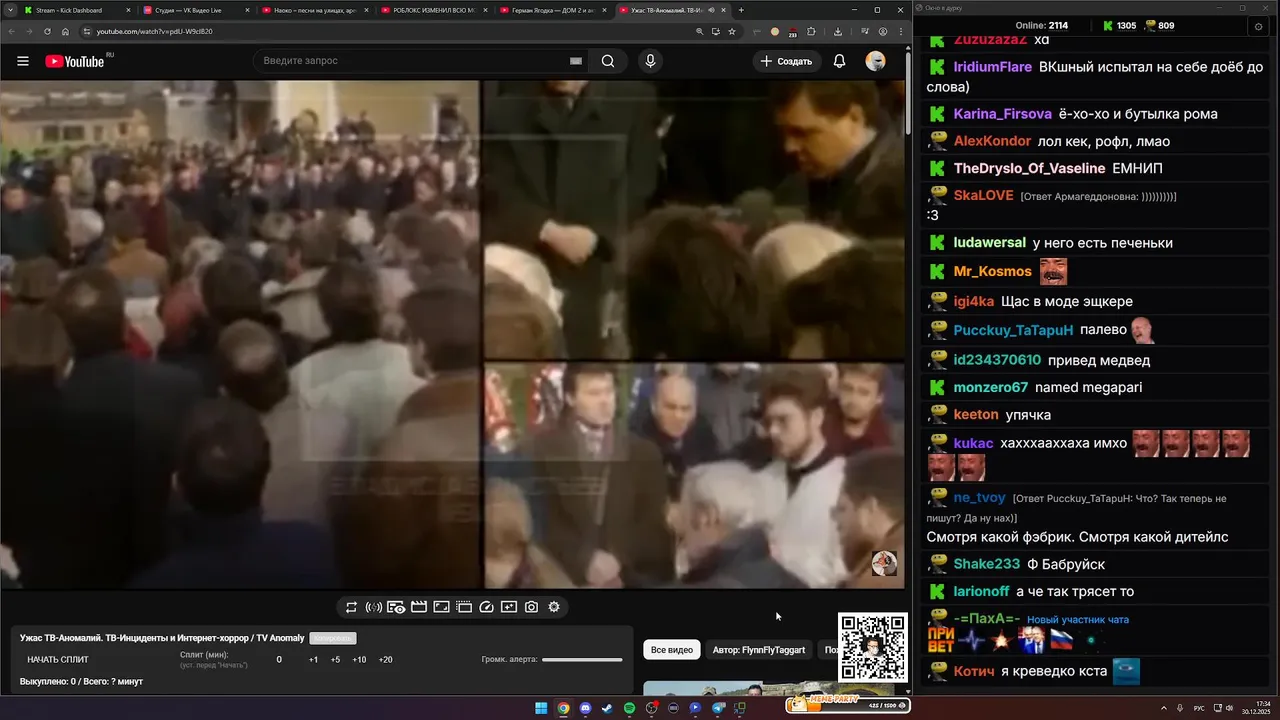Open the YouTube account avatar menu
Screen dimensions: 1280x720
click(x=875, y=61)
